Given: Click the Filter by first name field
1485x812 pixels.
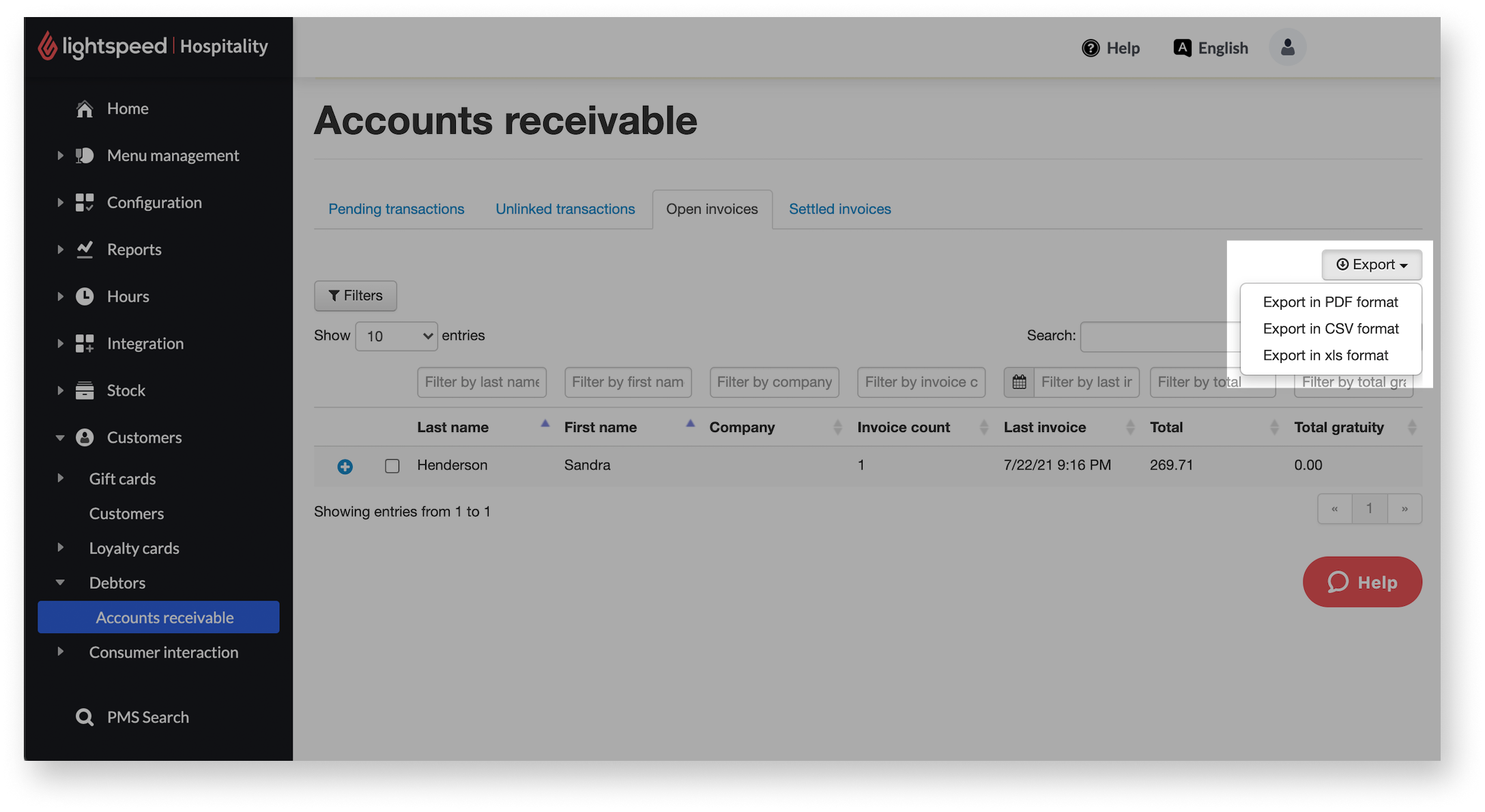Looking at the screenshot, I should [x=628, y=382].
